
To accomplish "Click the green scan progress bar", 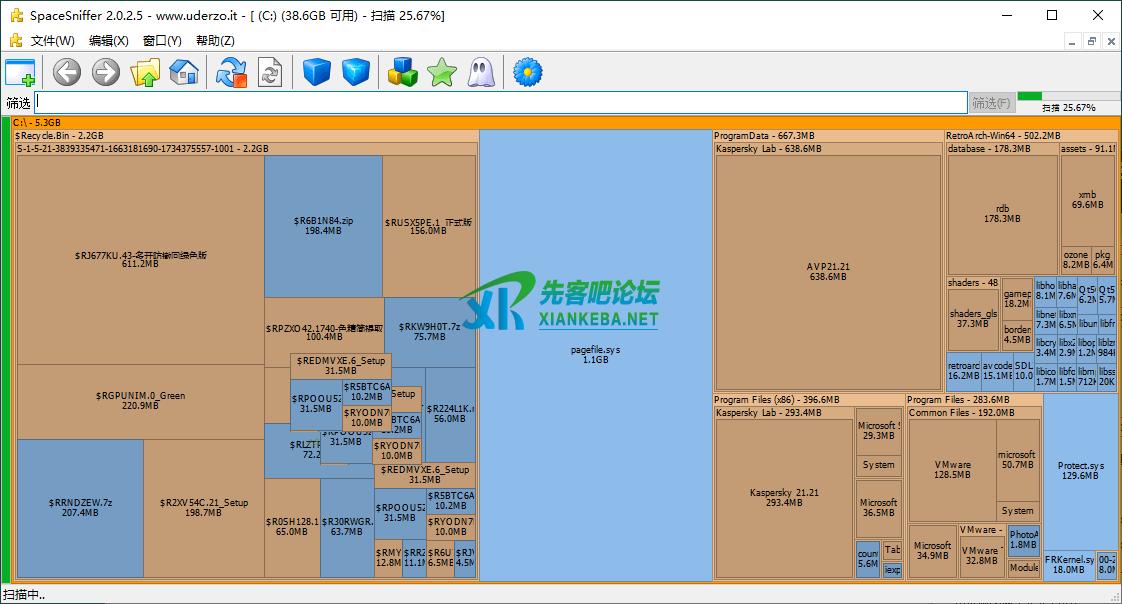I will tap(1067, 96).
